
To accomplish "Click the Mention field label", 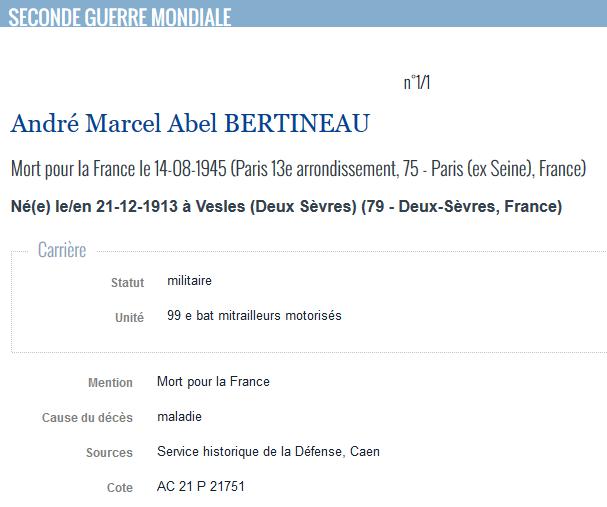I will pyautogui.click(x=110, y=382).
